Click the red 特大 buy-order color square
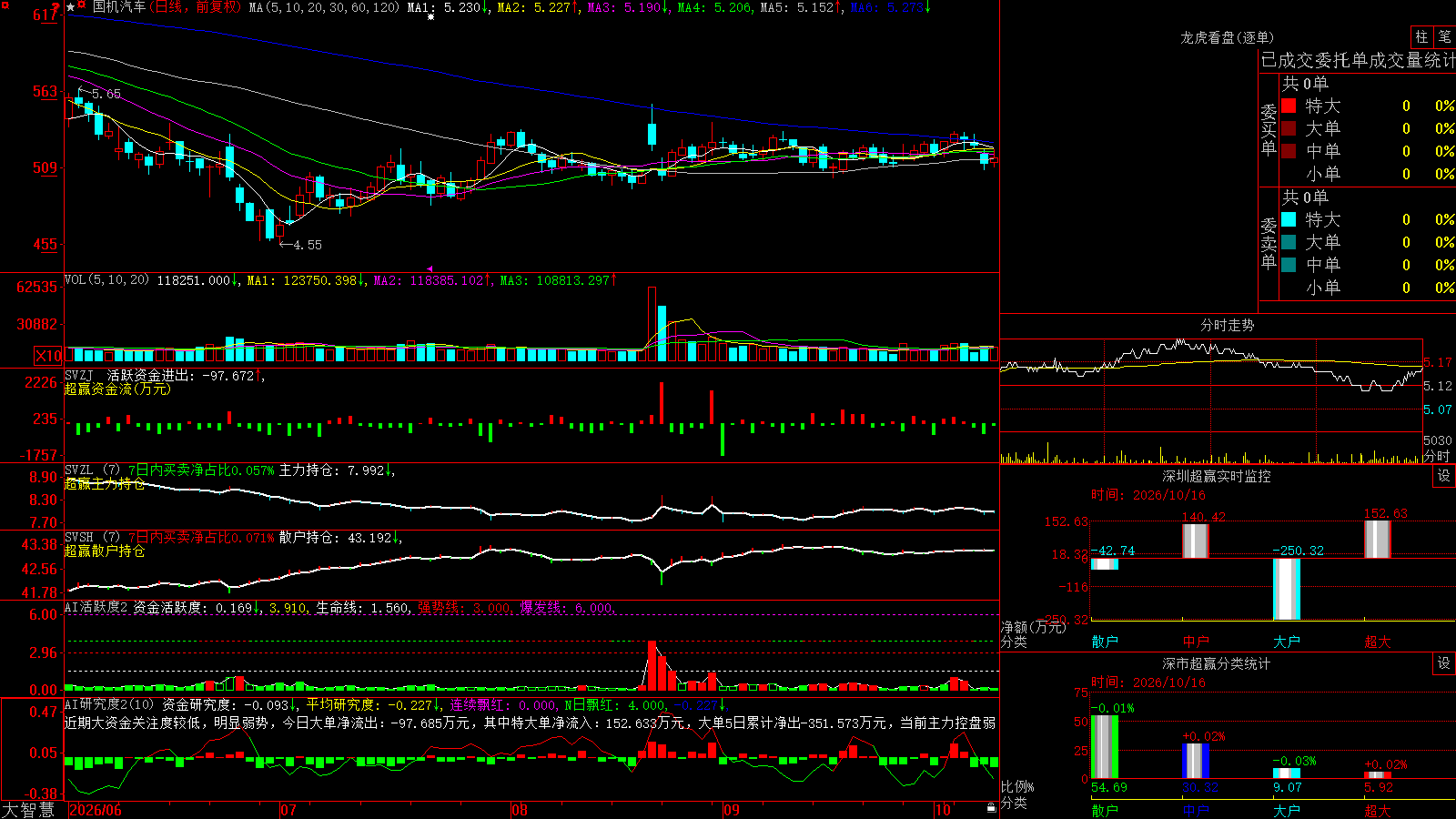The height and width of the screenshot is (819, 1456). (x=1289, y=106)
